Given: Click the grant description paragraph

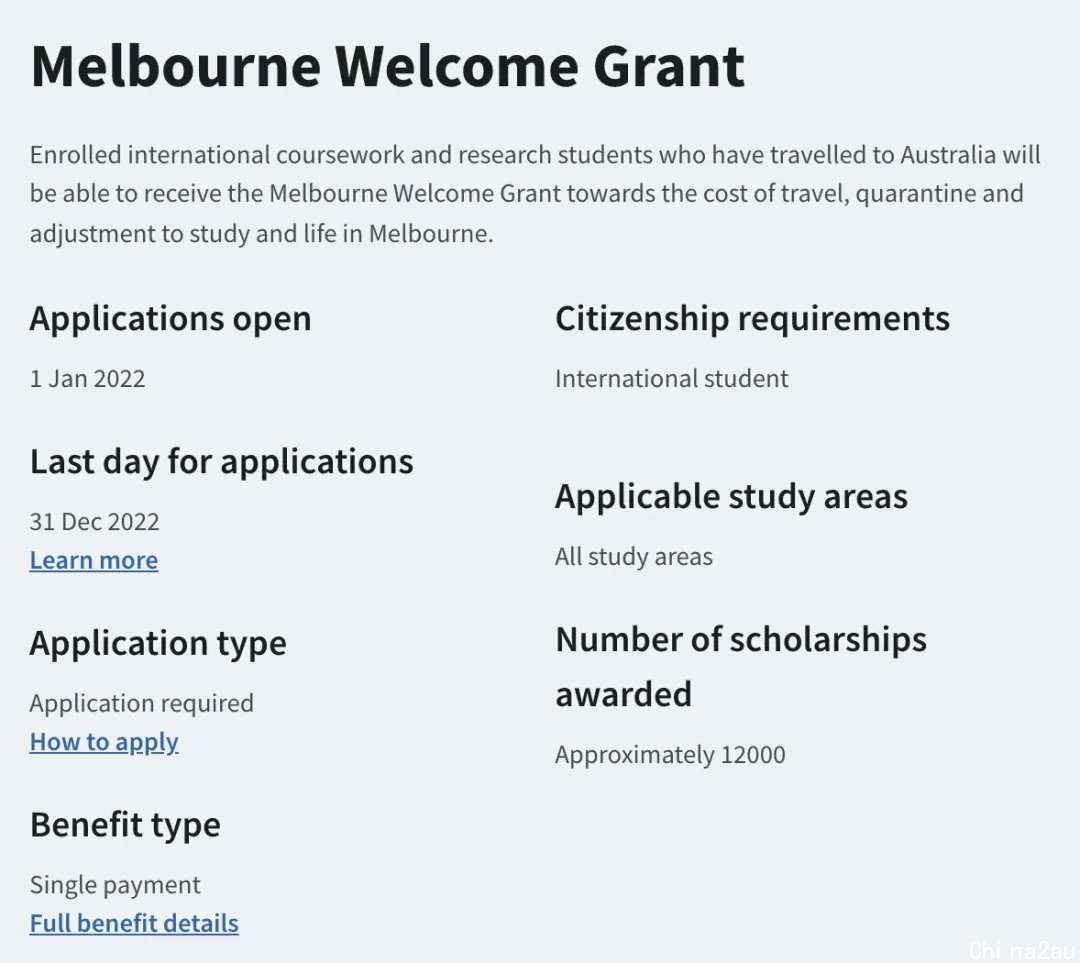Looking at the screenshot, I should tap(535, 194).
